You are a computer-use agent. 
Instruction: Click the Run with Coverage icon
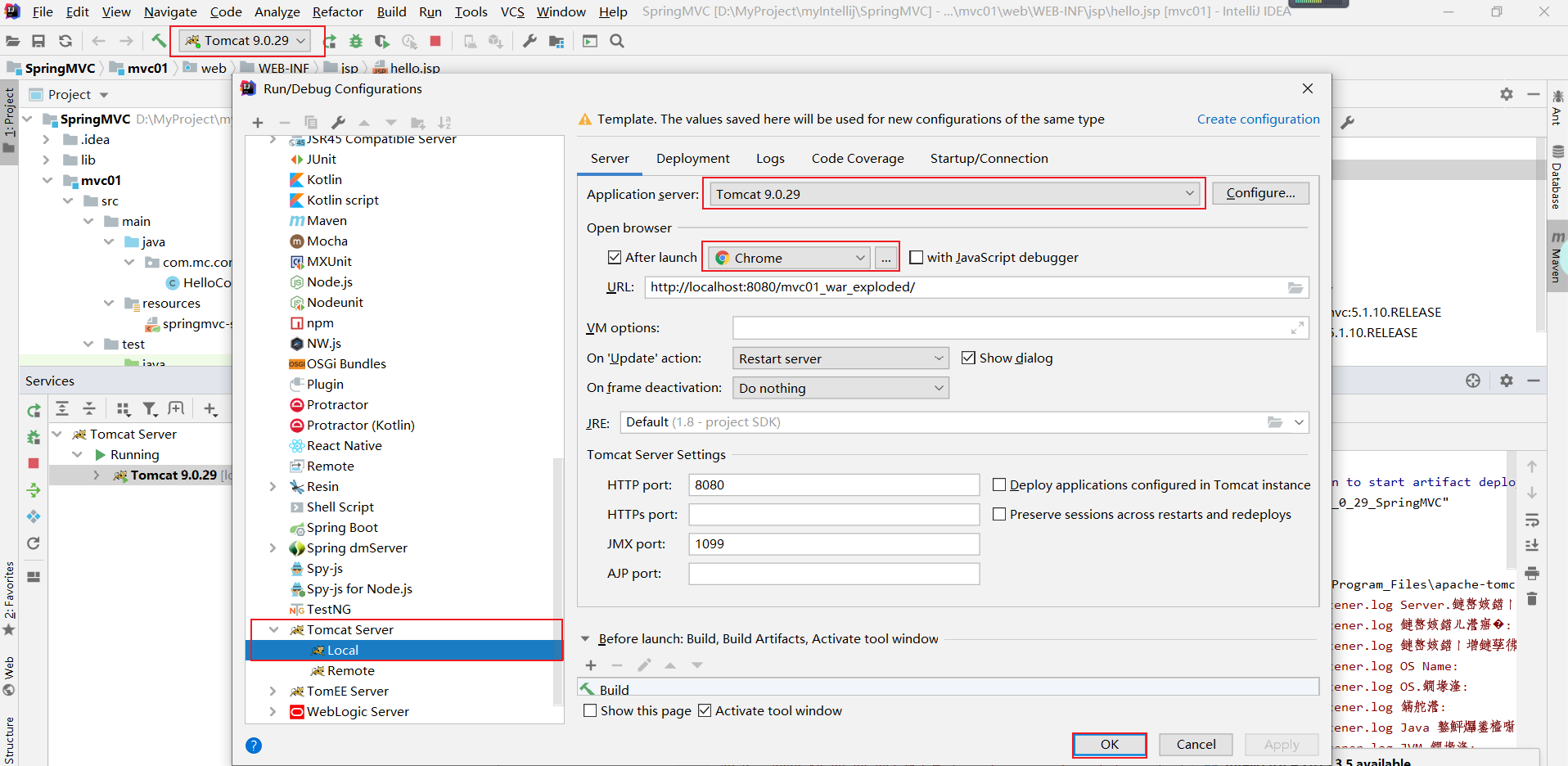coord(382,41)
